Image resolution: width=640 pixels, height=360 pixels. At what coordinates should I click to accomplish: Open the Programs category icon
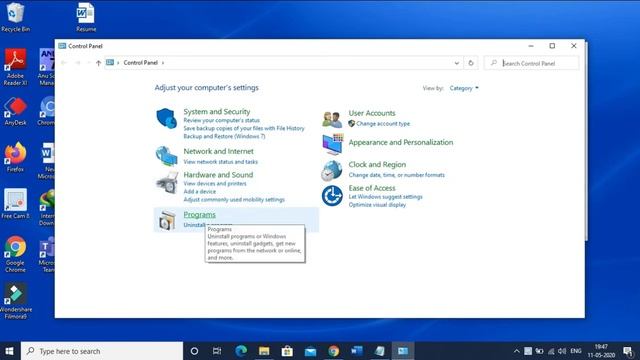tap(167, 220)
